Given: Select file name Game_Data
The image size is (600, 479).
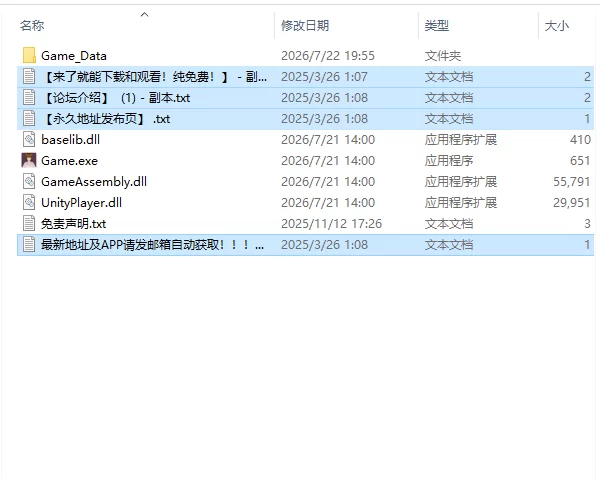Looking at the screenshot, I should [x=74, y=56].
